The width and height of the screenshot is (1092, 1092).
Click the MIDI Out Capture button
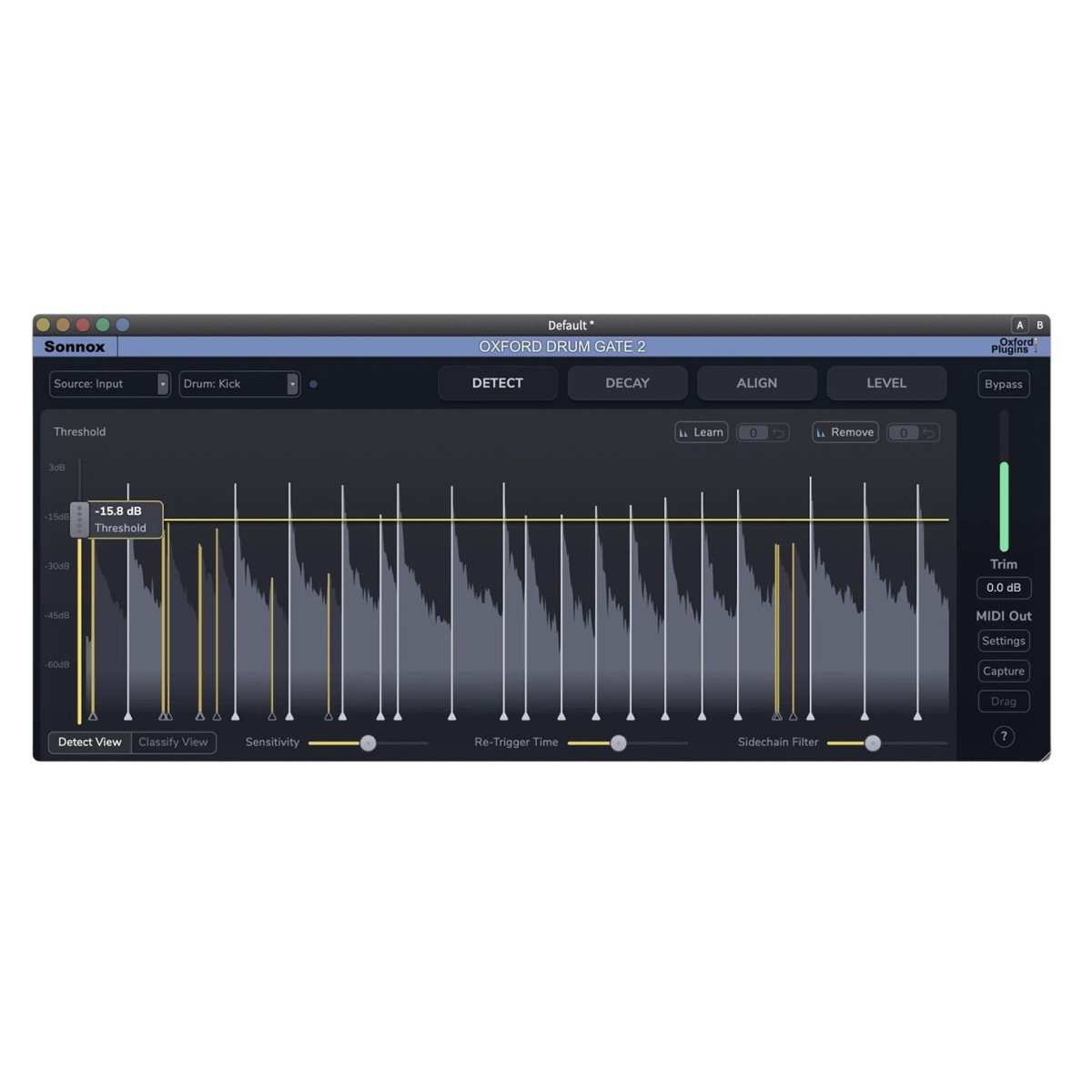coord(1004,672)
